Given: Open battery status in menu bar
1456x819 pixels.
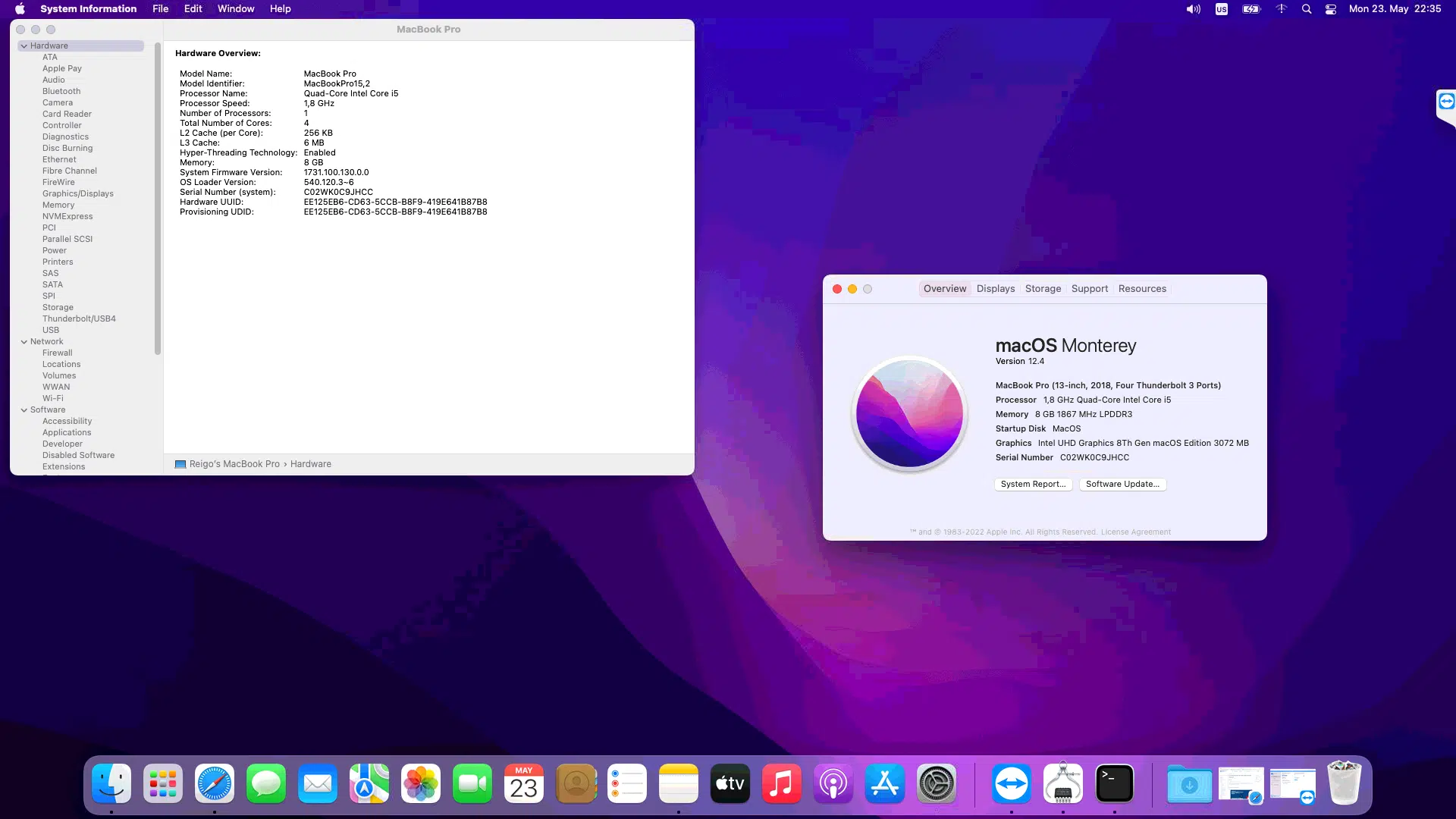Looking at the screenshot, I should pos(1251,9).
